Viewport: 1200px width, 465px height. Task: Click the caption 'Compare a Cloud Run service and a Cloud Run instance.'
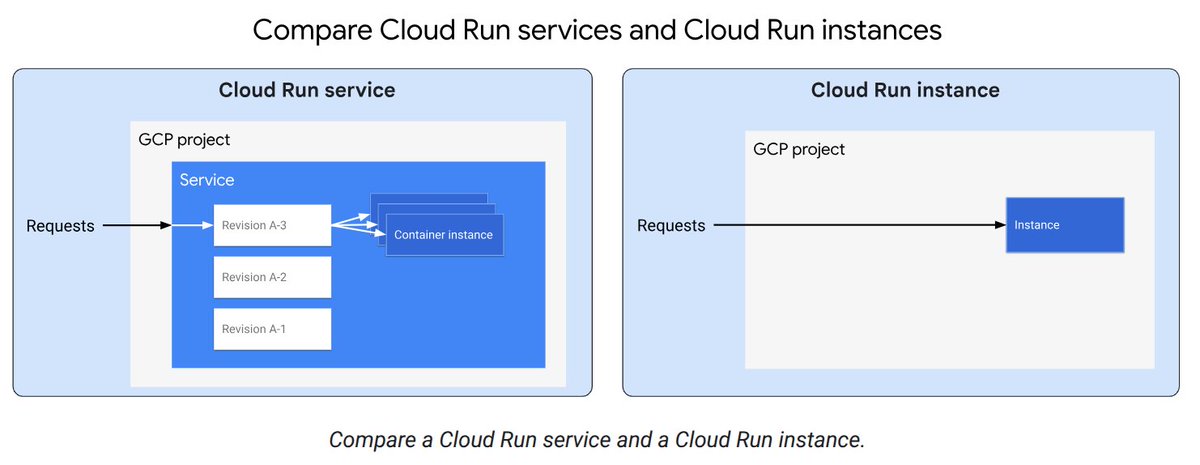coord(596,439)
